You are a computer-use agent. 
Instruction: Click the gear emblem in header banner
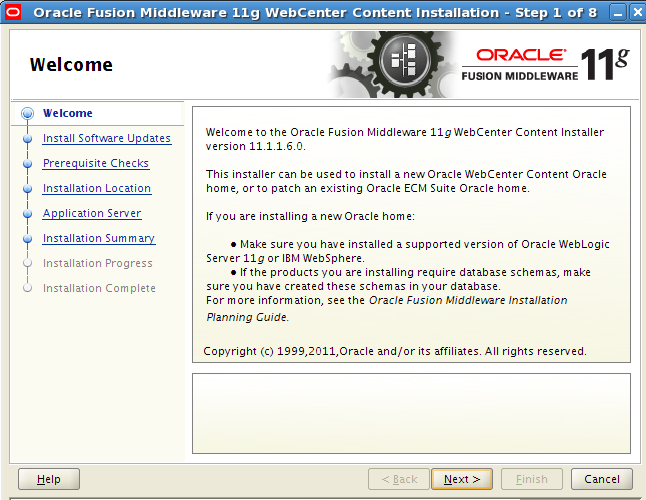click(404, 61)
